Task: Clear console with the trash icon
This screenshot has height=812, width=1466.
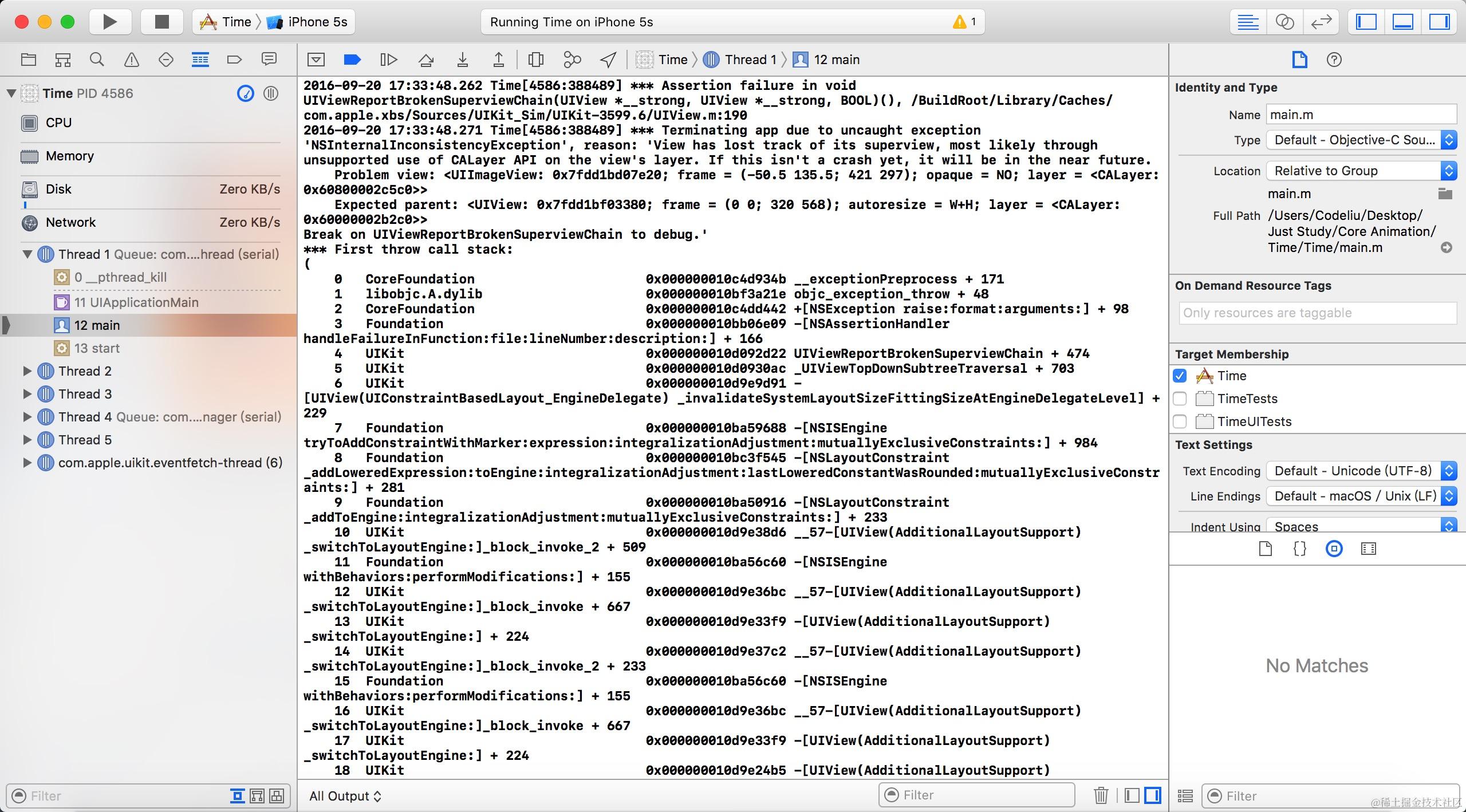Action: (1101, 795)
